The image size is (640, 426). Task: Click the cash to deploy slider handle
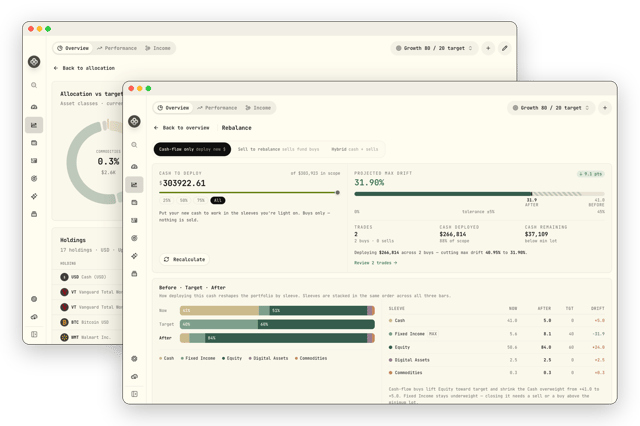tap(338, 193)
